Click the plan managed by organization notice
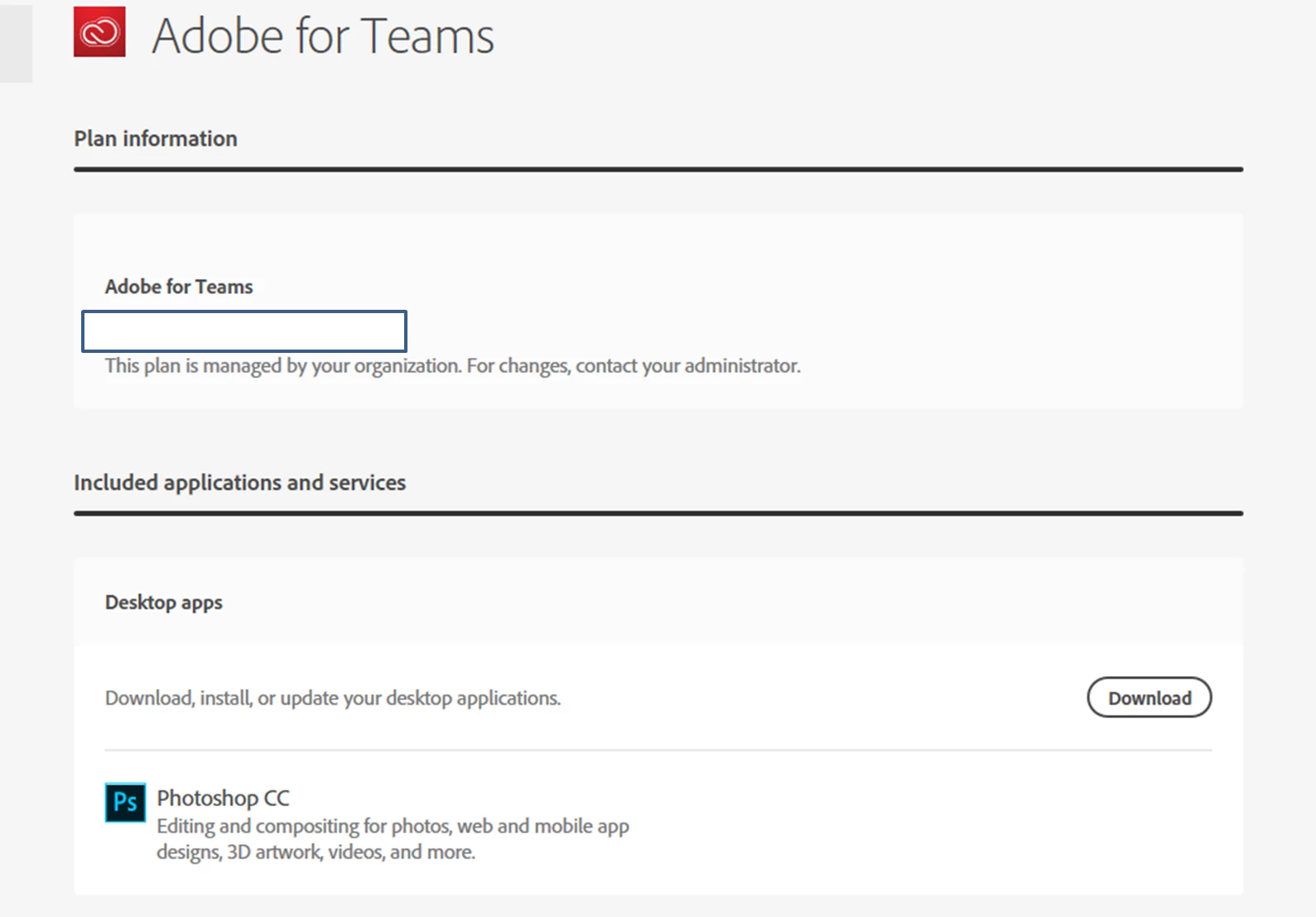 coord(452,366)
